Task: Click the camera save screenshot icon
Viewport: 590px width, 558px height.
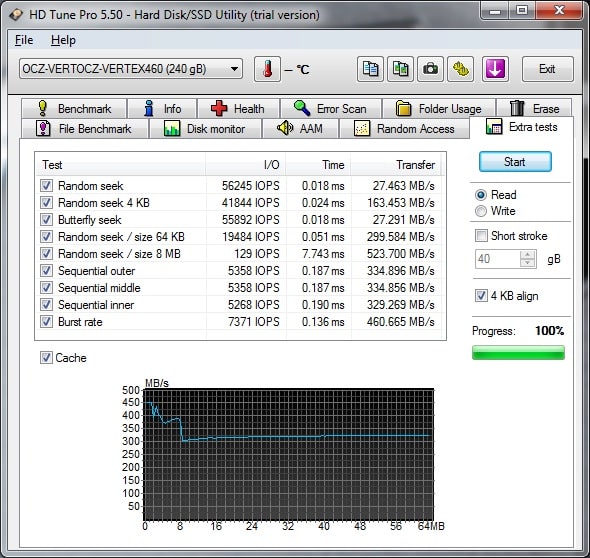Action: pyautogui.click(x=430, y=69)
